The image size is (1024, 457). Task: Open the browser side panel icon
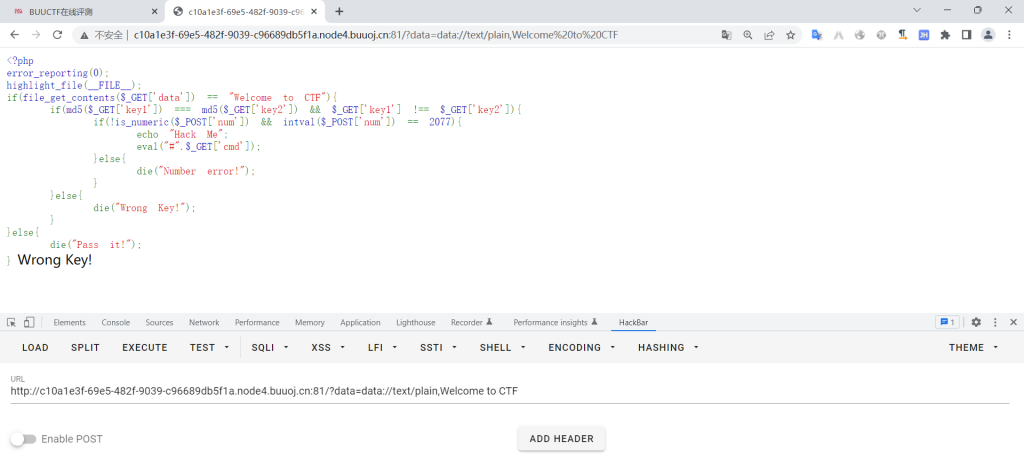tap(966, 34)
